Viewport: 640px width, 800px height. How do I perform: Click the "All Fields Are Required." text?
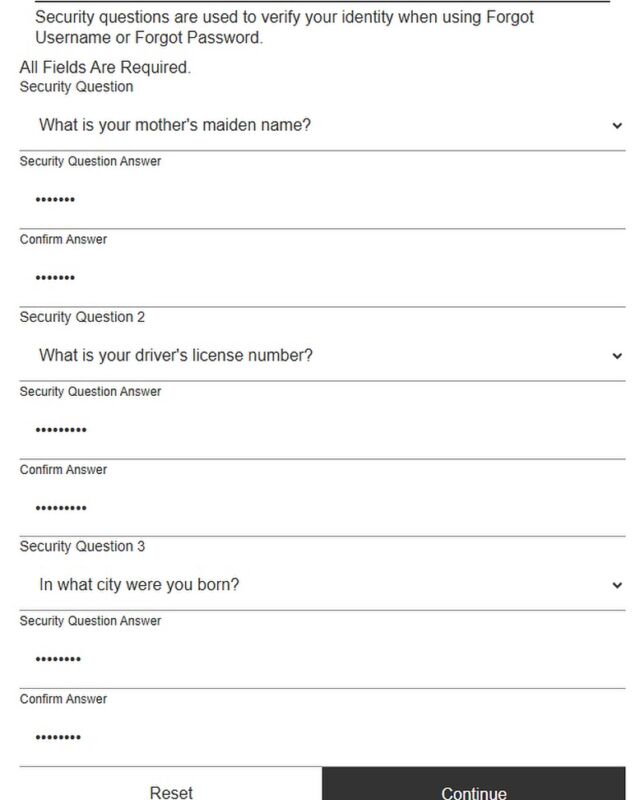tap(105, 68)
